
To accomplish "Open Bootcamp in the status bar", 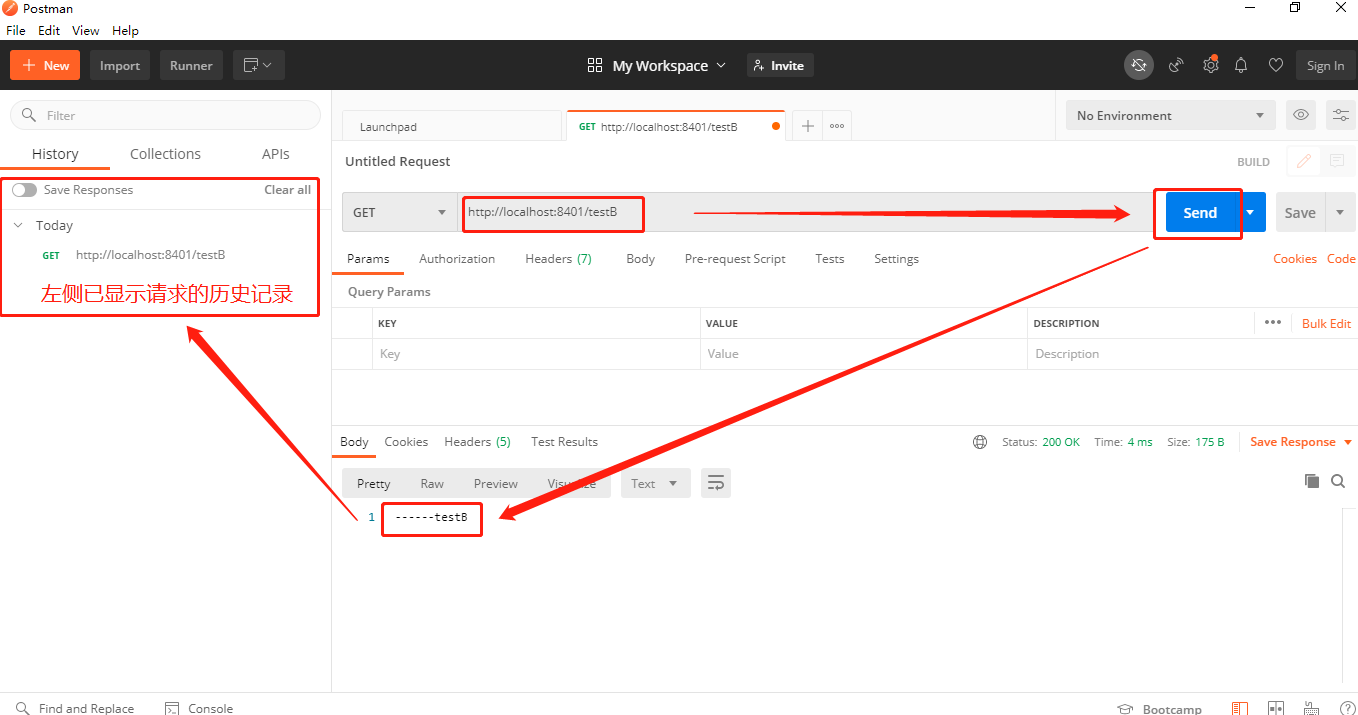I will coord(1159,709).
